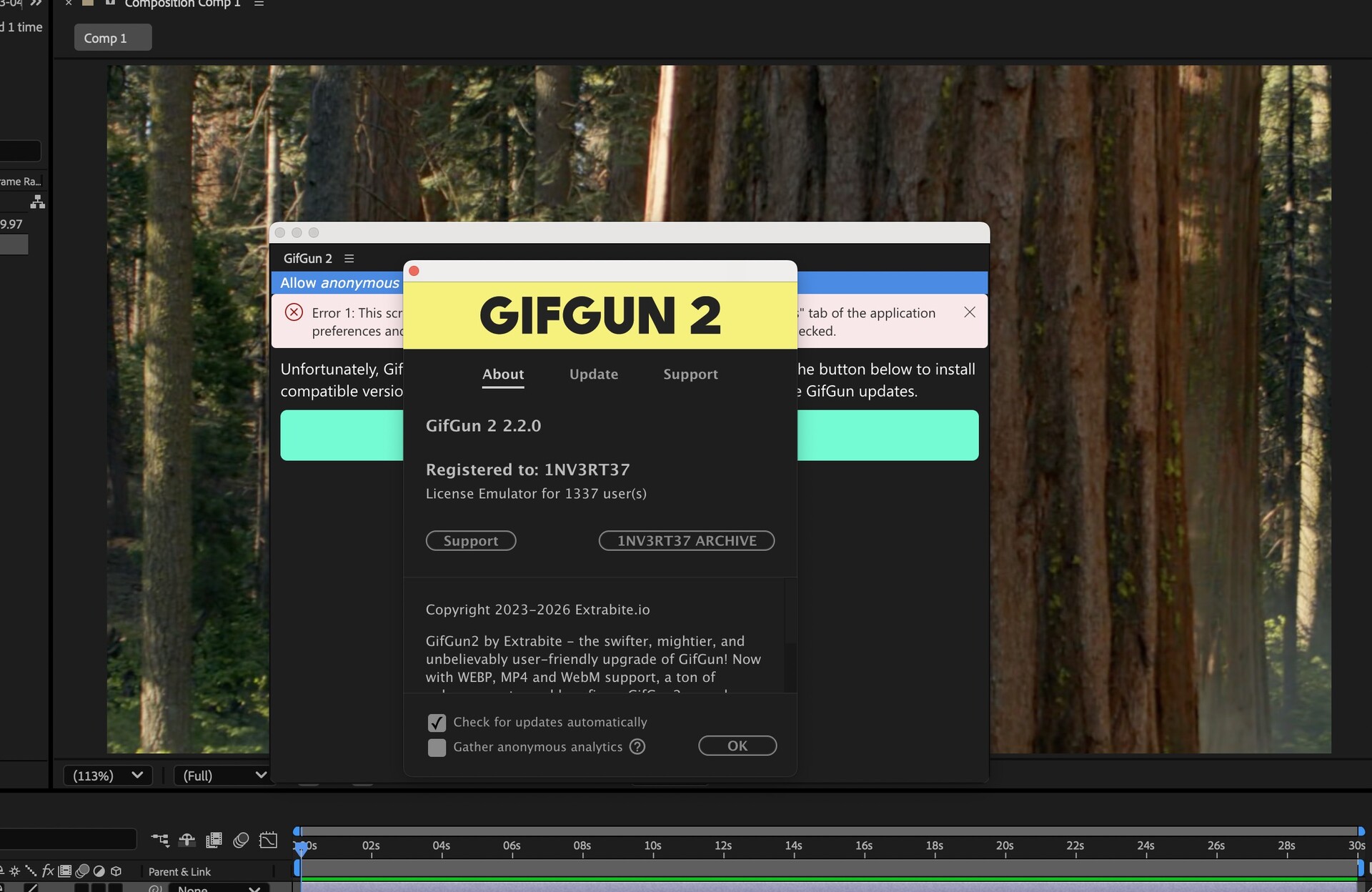The height and width of the screenshot is (892, 1372).
Task: Click the Support pill button
Action: pos(470,541)
